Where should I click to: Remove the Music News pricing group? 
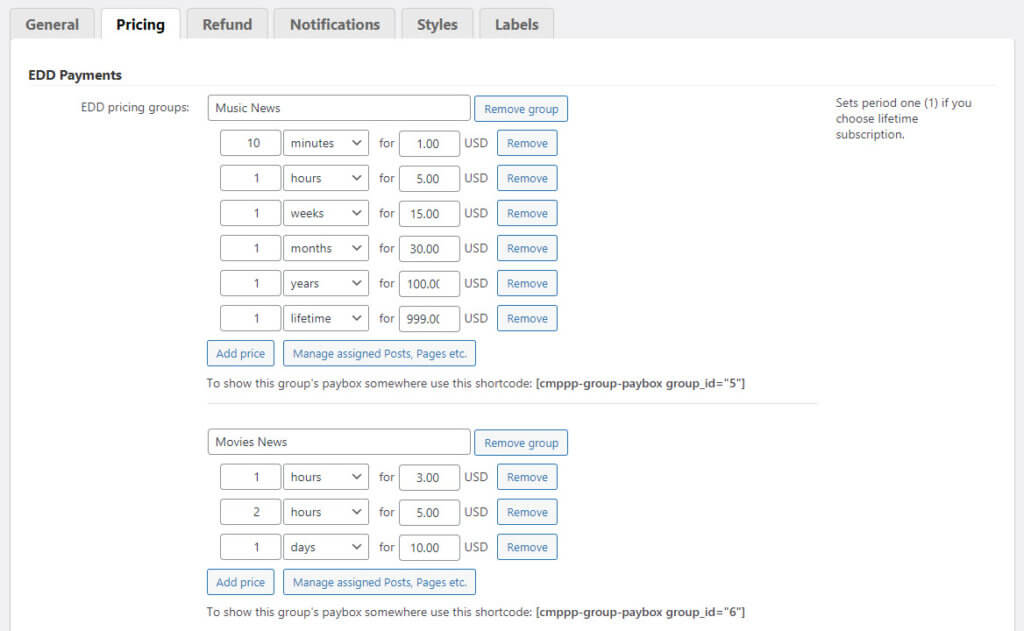tap(521, 108)
